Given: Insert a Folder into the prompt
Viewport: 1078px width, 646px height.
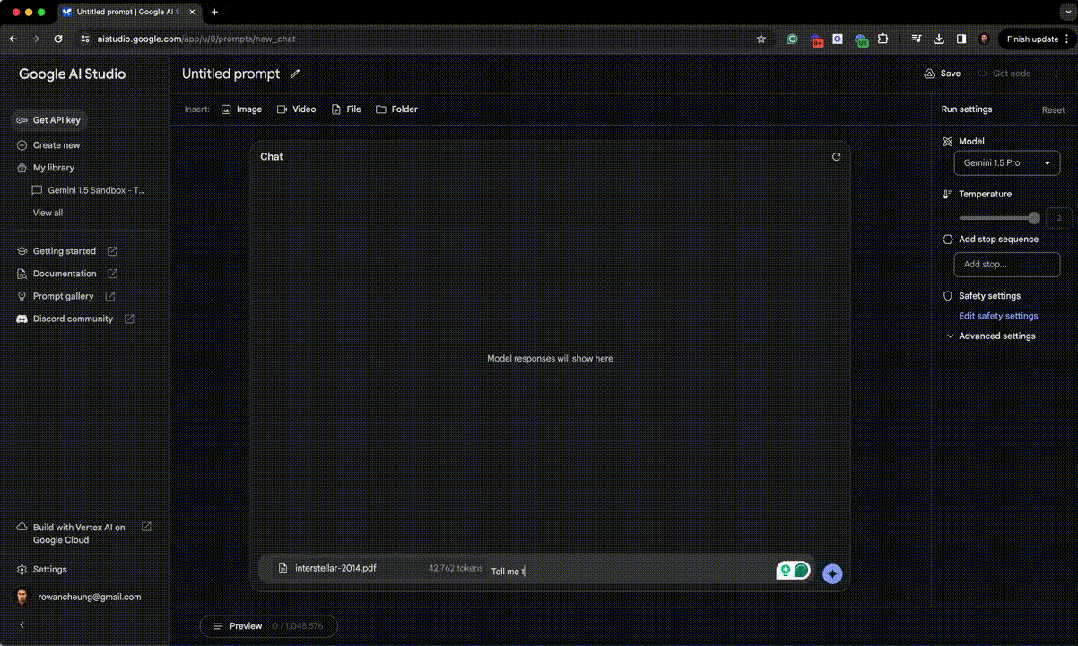Looking at the screenshot, I should pyautogui.click(x=397, y=109).
